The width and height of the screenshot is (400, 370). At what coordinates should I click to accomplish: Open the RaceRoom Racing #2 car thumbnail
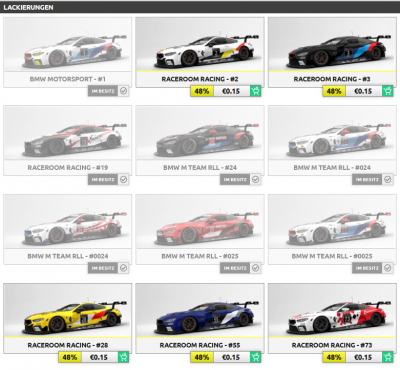point(200,44)
